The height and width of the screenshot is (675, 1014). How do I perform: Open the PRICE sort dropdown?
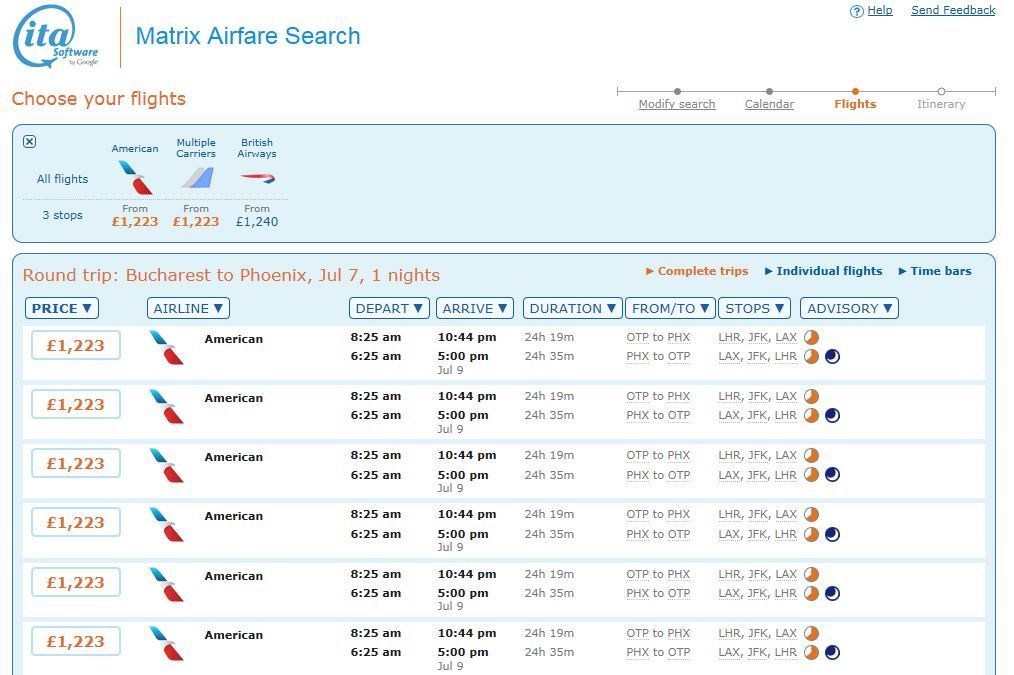tap(62, 308)
